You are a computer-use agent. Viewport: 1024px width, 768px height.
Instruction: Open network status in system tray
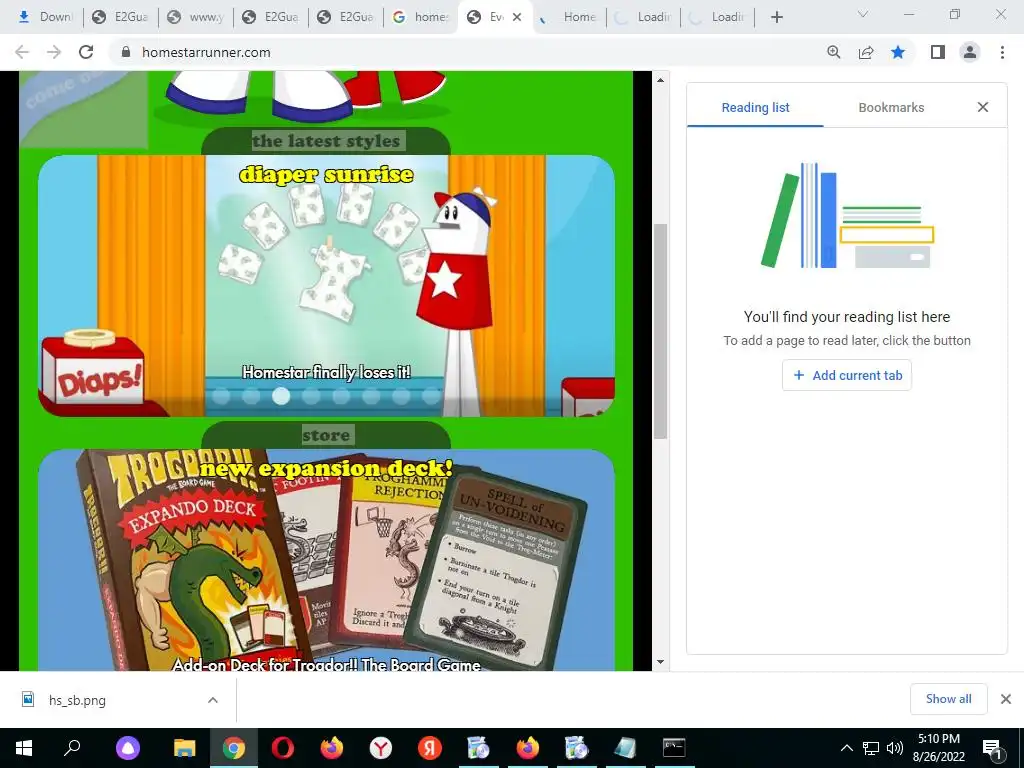point(871,748)
